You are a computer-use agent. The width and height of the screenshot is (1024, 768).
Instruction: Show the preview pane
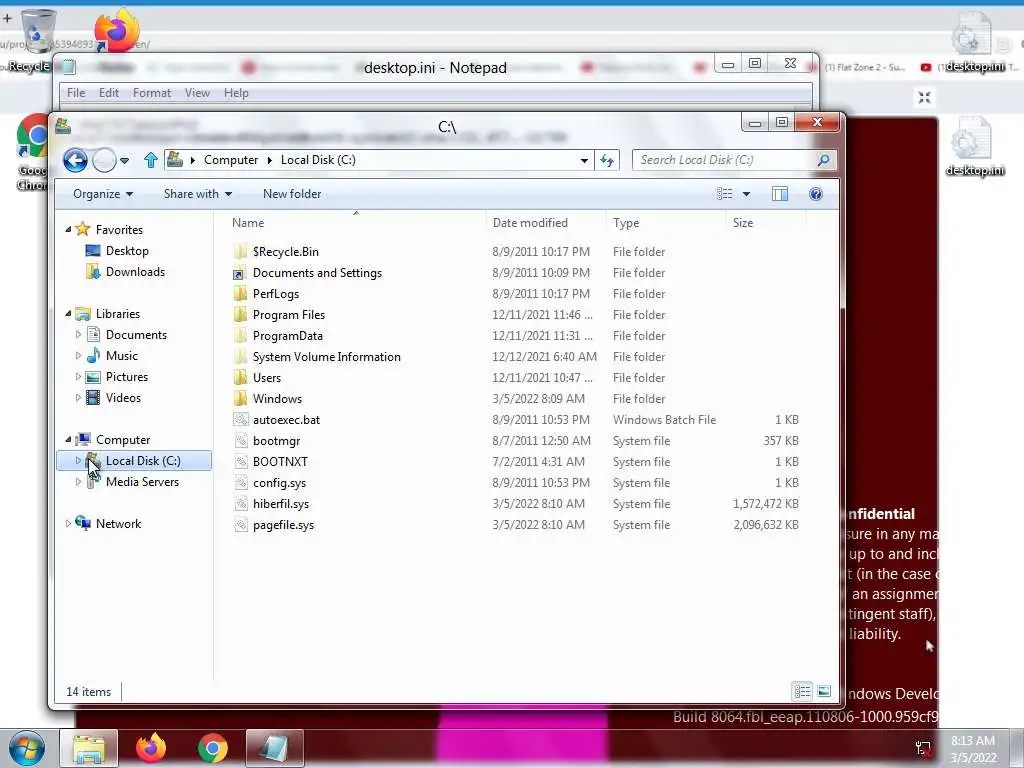(780, 194)
